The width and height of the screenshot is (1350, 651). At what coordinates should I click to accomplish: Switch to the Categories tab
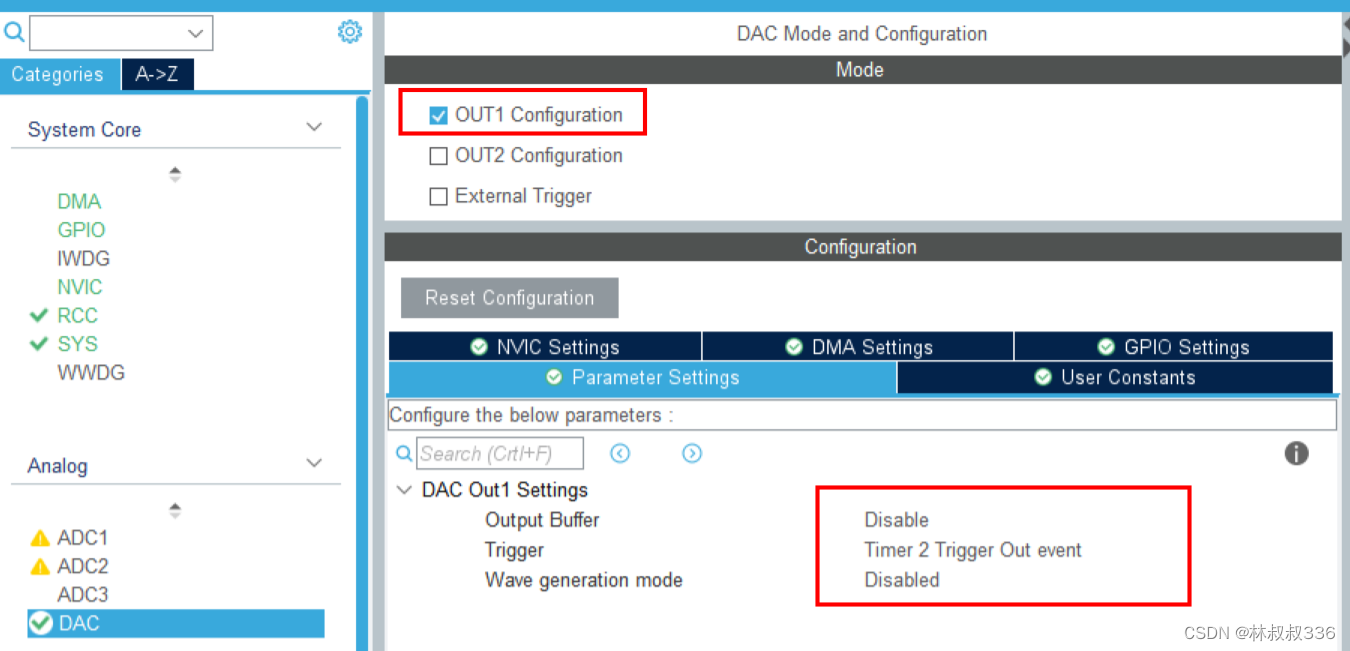[60, 75]
